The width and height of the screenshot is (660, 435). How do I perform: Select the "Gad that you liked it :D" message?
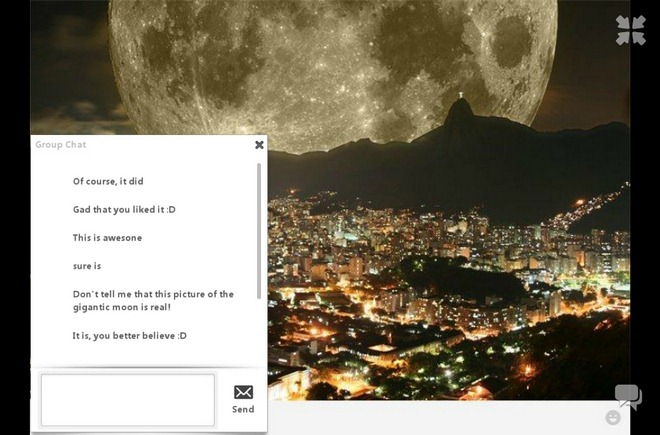(x=124, y=209)
